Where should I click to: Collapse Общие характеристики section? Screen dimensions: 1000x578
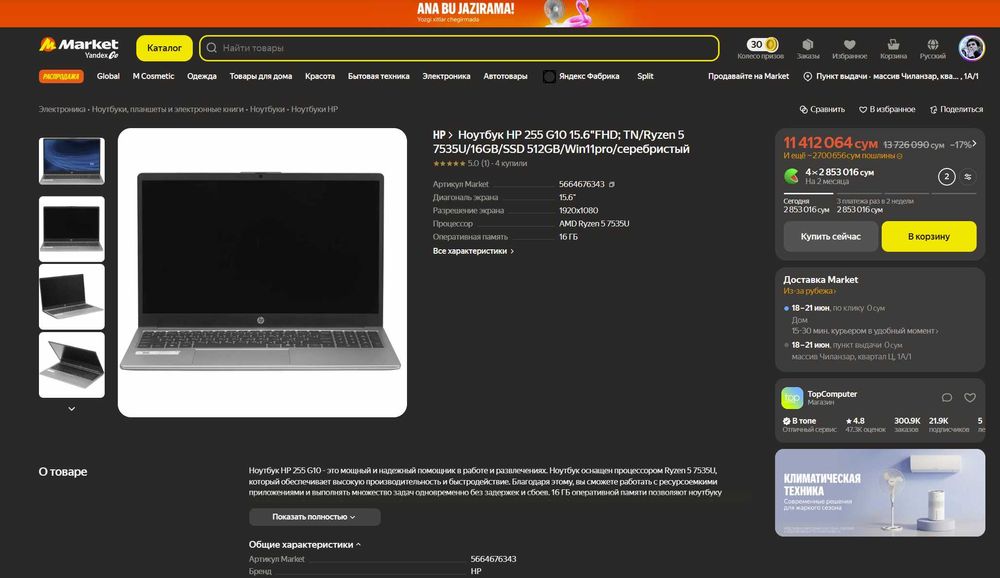coord(304,545)
